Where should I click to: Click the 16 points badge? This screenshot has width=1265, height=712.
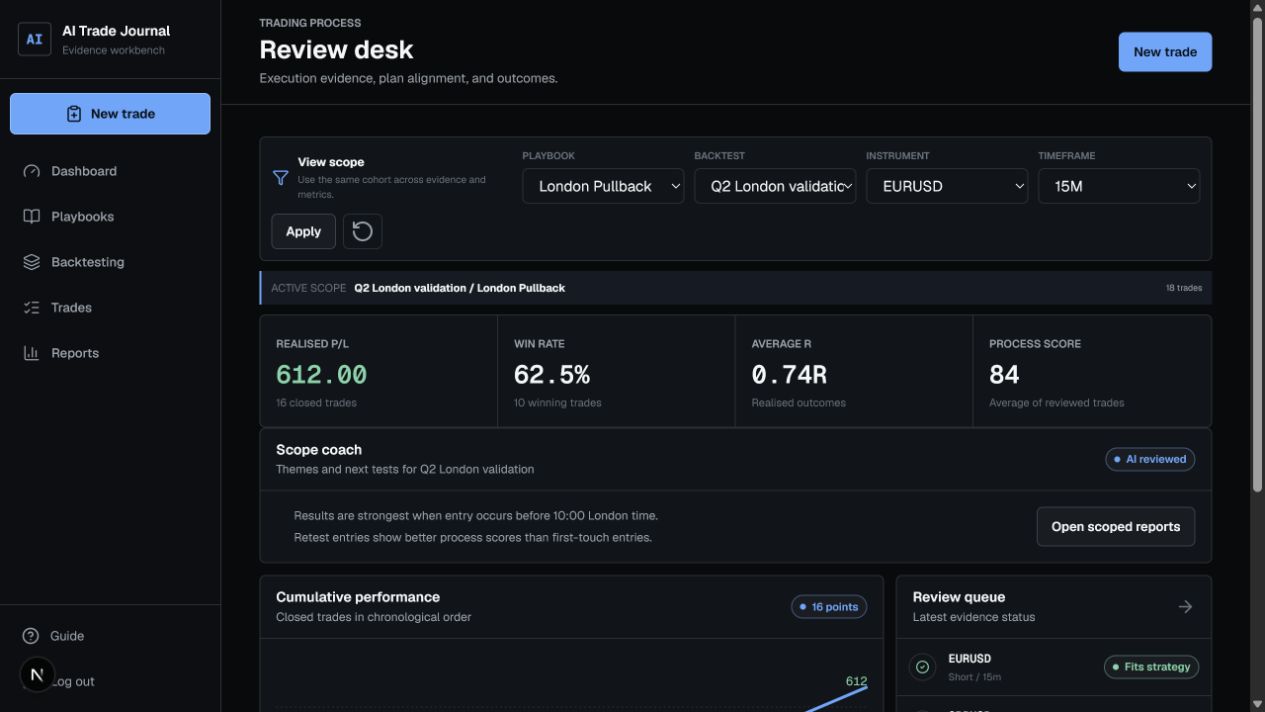point(829,607)
